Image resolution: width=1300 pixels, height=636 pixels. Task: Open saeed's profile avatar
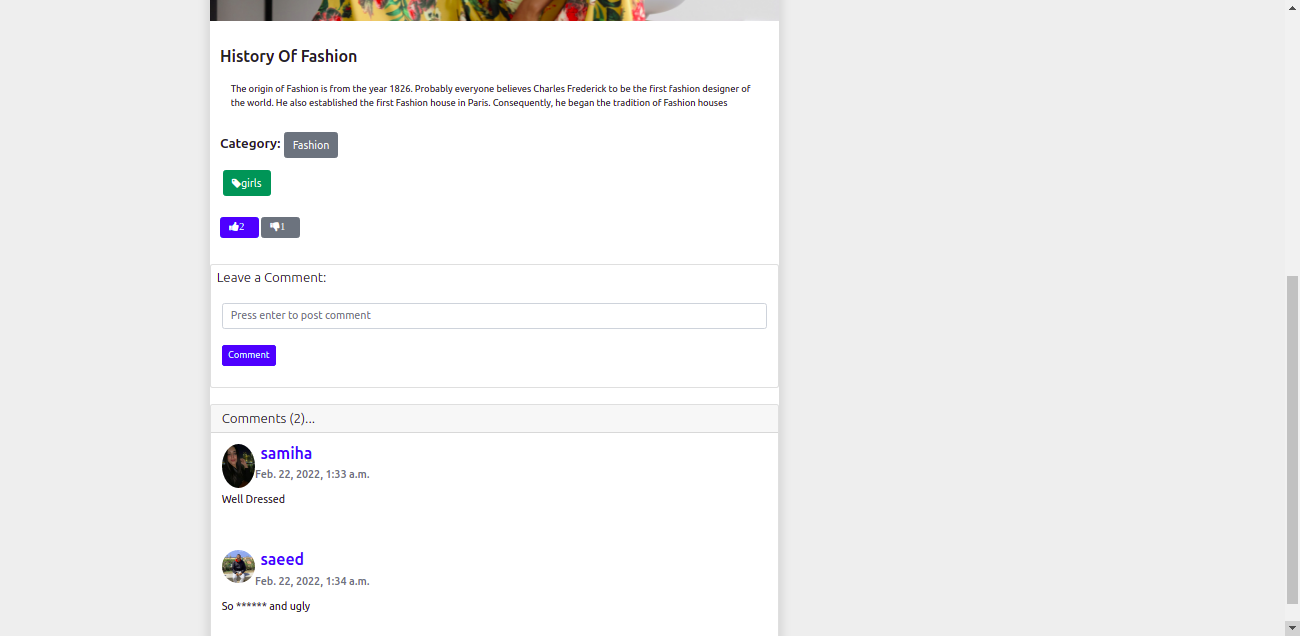pyautogui.click(x=238, y=566)
